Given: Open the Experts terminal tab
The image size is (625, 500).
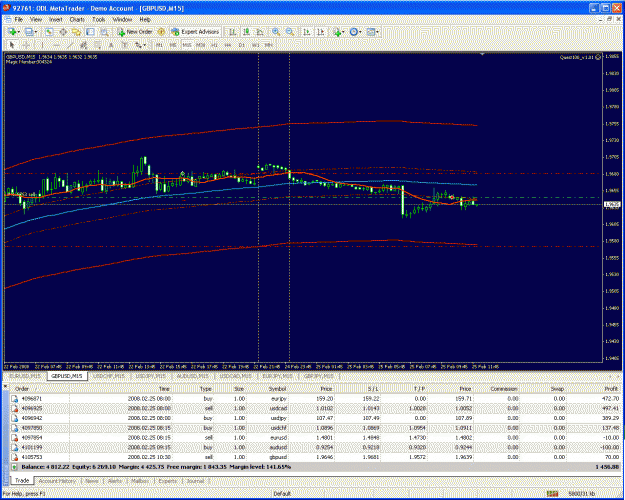Looking at the screenshot, I should (167, 481).
